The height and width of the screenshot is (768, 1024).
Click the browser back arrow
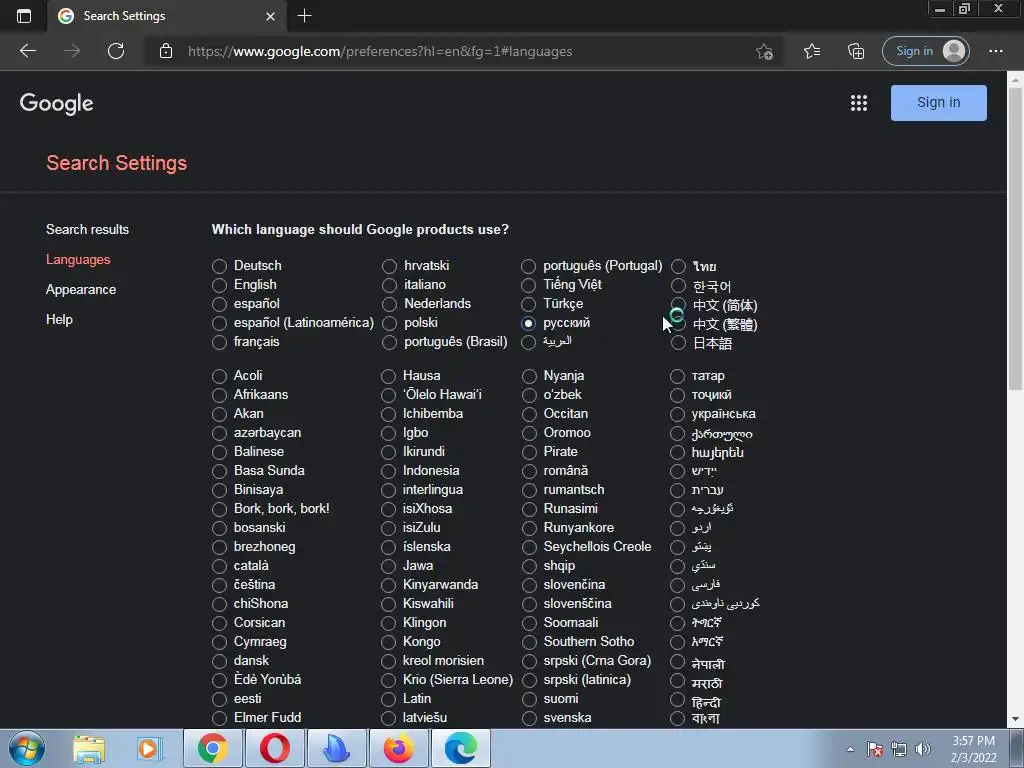[x=27, y=51]
